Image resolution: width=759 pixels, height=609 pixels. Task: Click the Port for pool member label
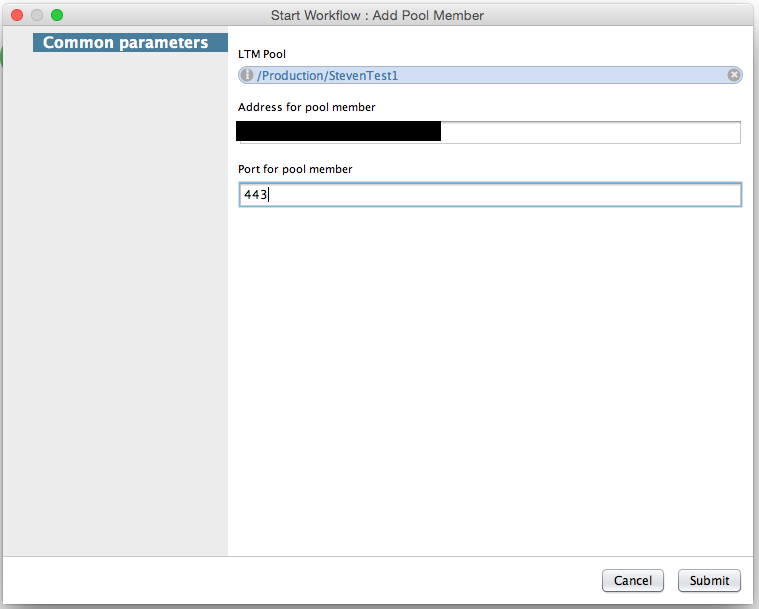coord(295,169)
